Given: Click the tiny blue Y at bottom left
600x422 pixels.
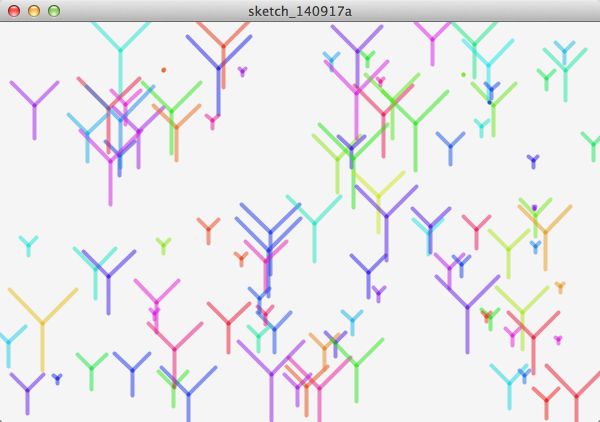Looking at the screenshot, I should click(x=57, y=379).
